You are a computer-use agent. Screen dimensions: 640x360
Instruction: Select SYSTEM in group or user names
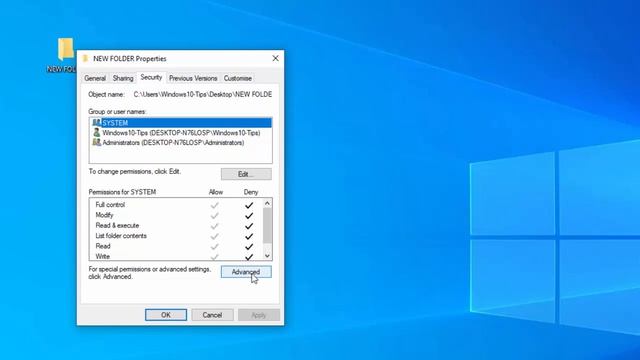click(x=181, y=123)
